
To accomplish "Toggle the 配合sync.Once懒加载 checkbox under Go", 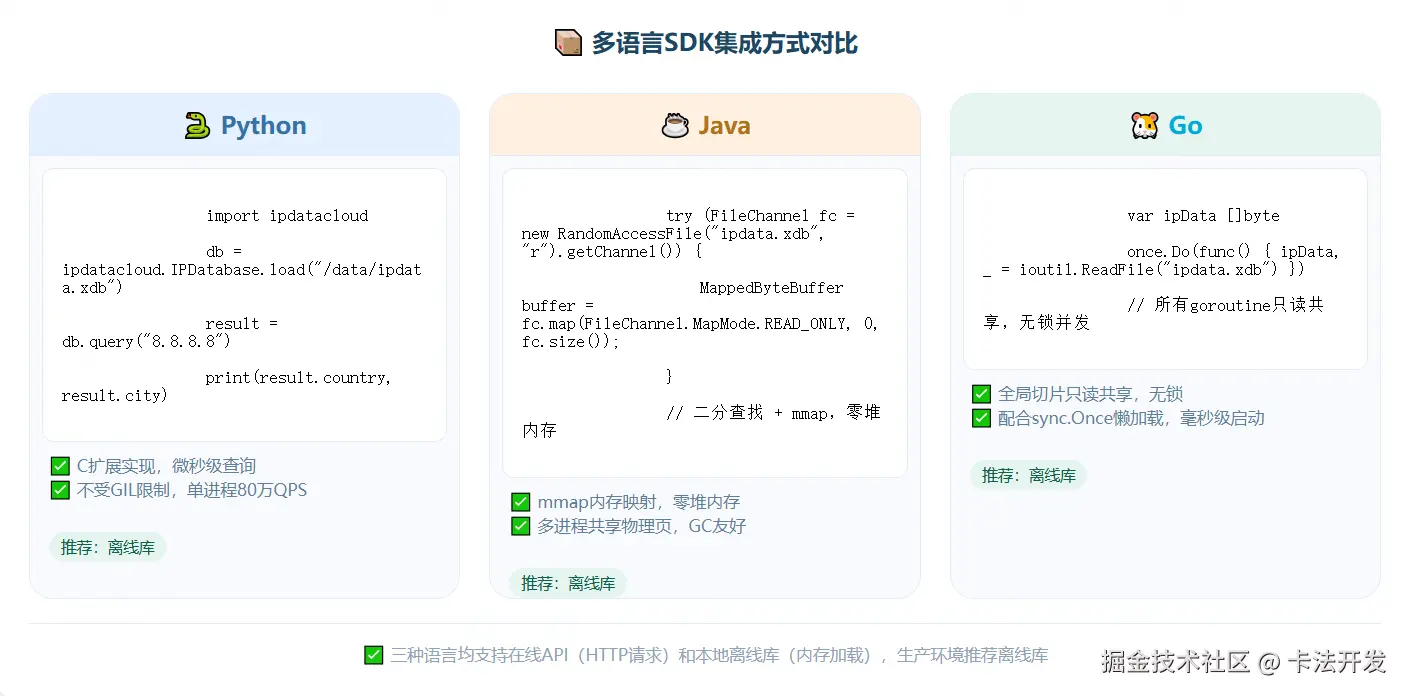I will (980, 418).
